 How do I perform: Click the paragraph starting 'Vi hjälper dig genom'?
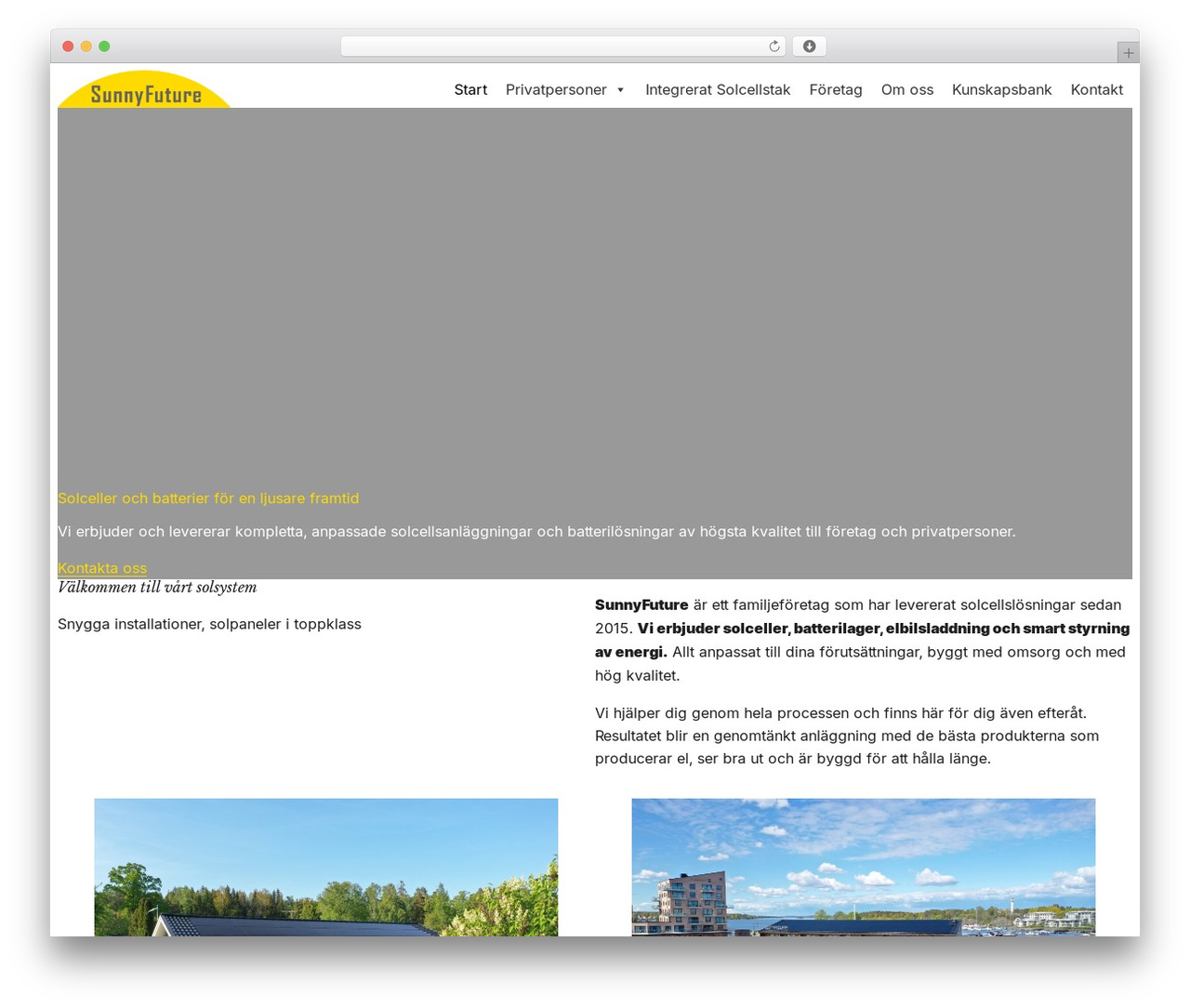point(847,736)
